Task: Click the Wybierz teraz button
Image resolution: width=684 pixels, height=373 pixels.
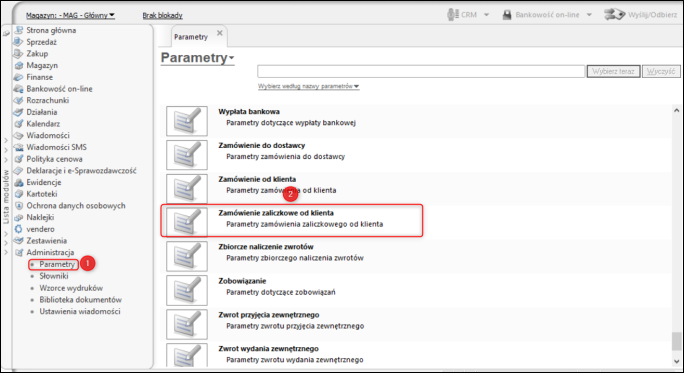Action: (x=614, y=72)
